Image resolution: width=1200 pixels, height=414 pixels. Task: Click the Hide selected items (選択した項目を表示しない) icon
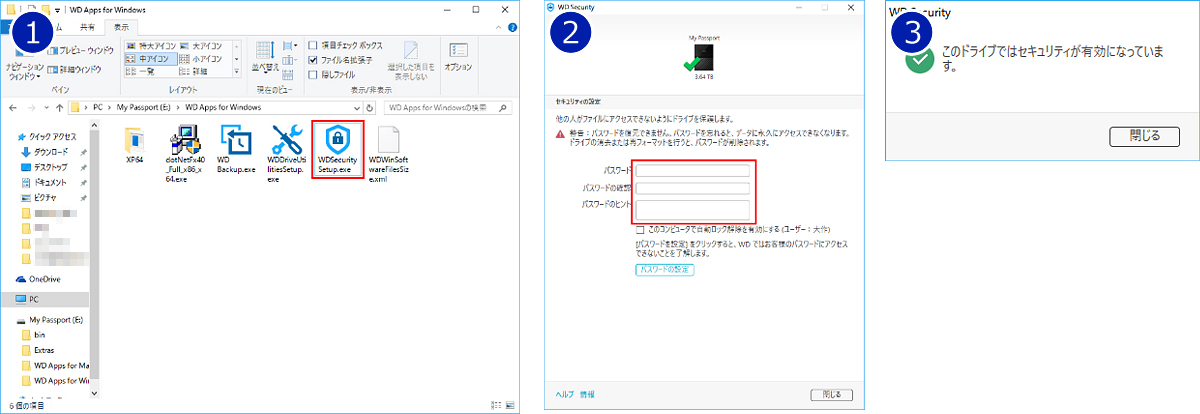coord(410,52)
